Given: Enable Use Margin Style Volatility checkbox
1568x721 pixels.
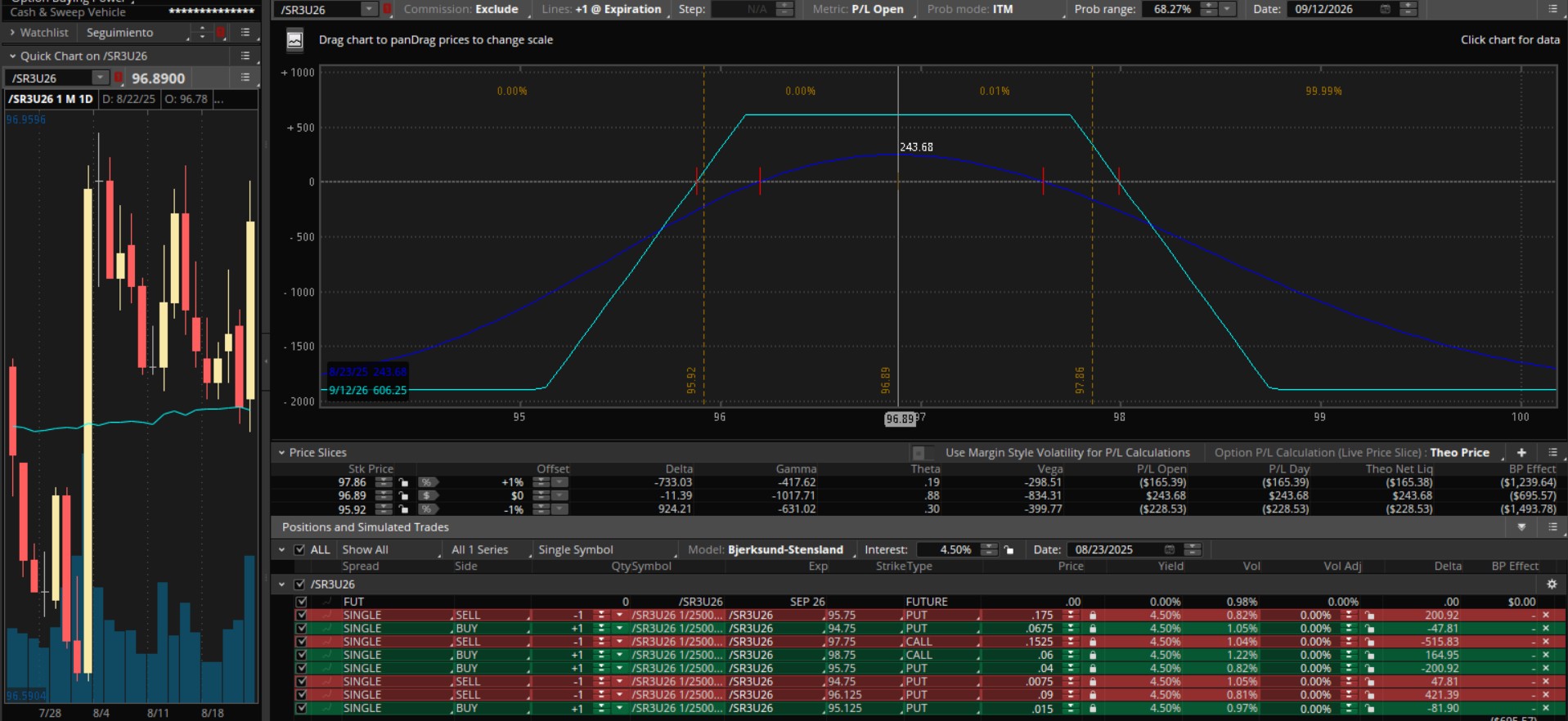Looking at the screenshot, I should (x=919, y=453).
